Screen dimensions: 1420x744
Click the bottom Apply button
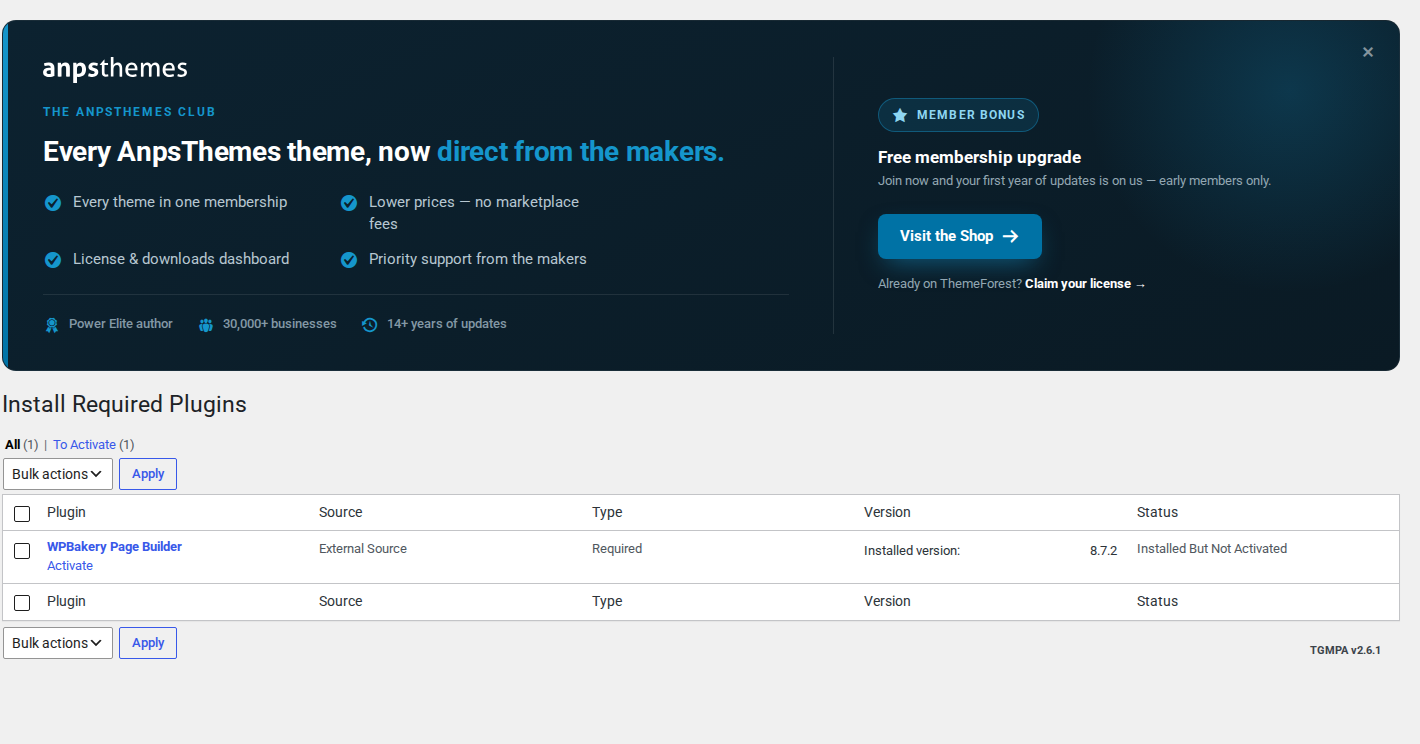[x=148, y=643]
